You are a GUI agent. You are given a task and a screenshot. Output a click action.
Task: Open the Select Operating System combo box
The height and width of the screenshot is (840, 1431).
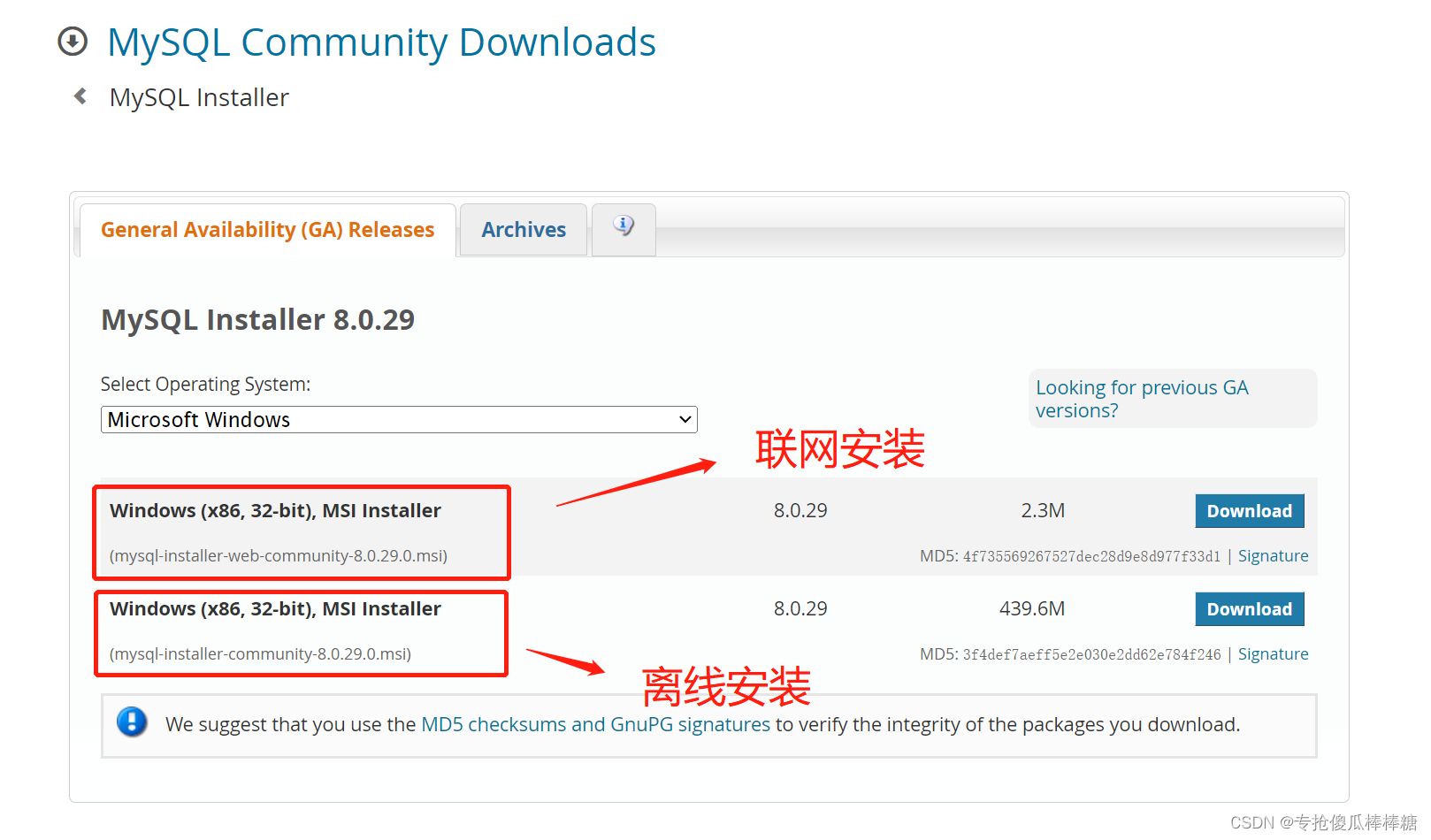398,419
